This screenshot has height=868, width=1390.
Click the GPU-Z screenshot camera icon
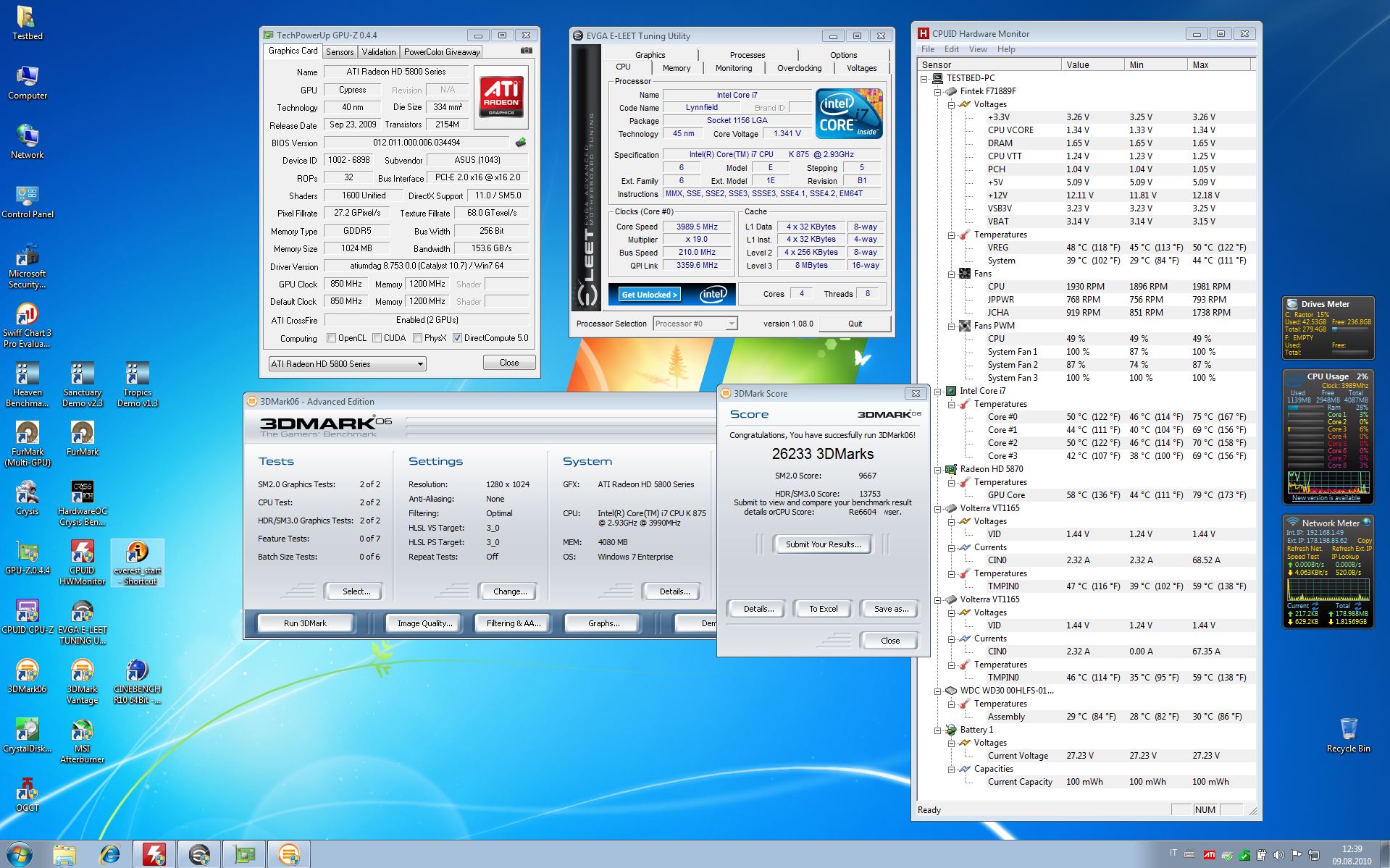[527, 51]
